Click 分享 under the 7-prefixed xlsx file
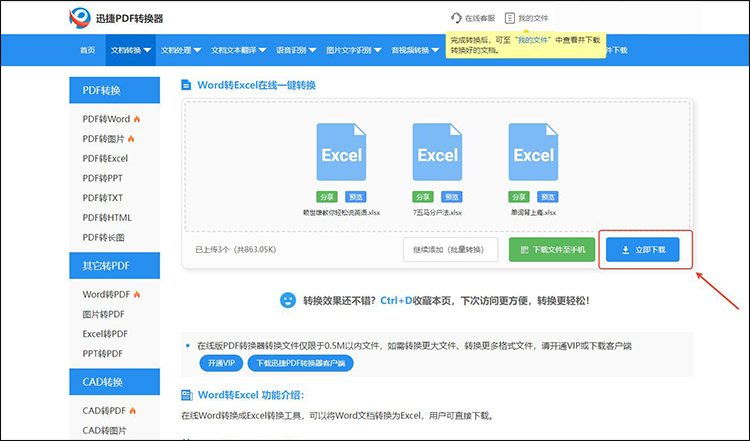This screenshot has height=441, width=750. click(423, 197)
